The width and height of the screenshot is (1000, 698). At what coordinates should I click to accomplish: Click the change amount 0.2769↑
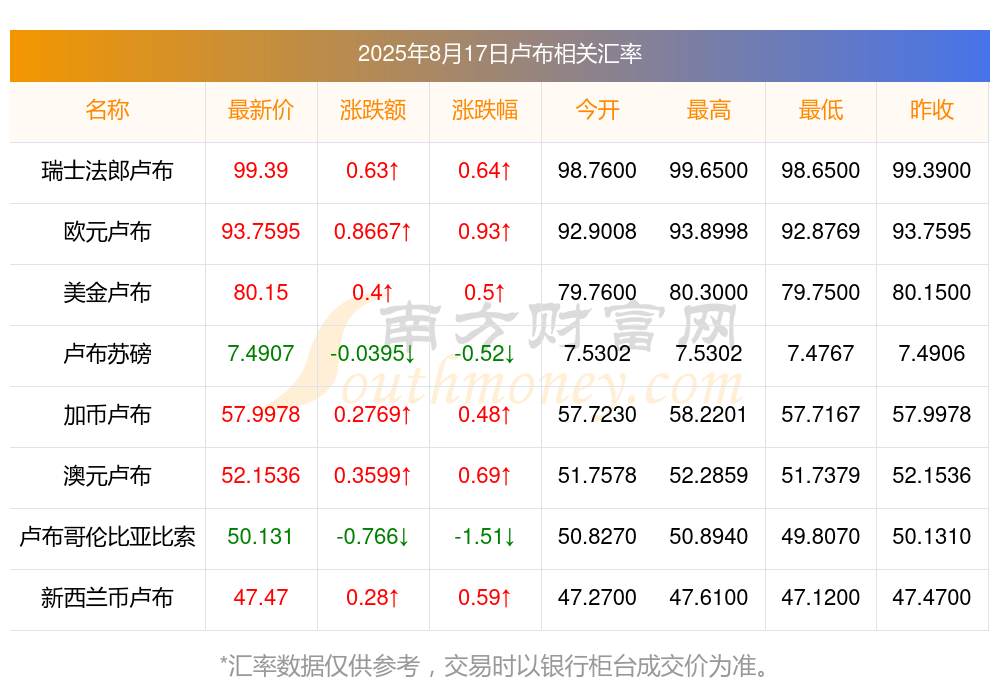(x=373, y=415)
